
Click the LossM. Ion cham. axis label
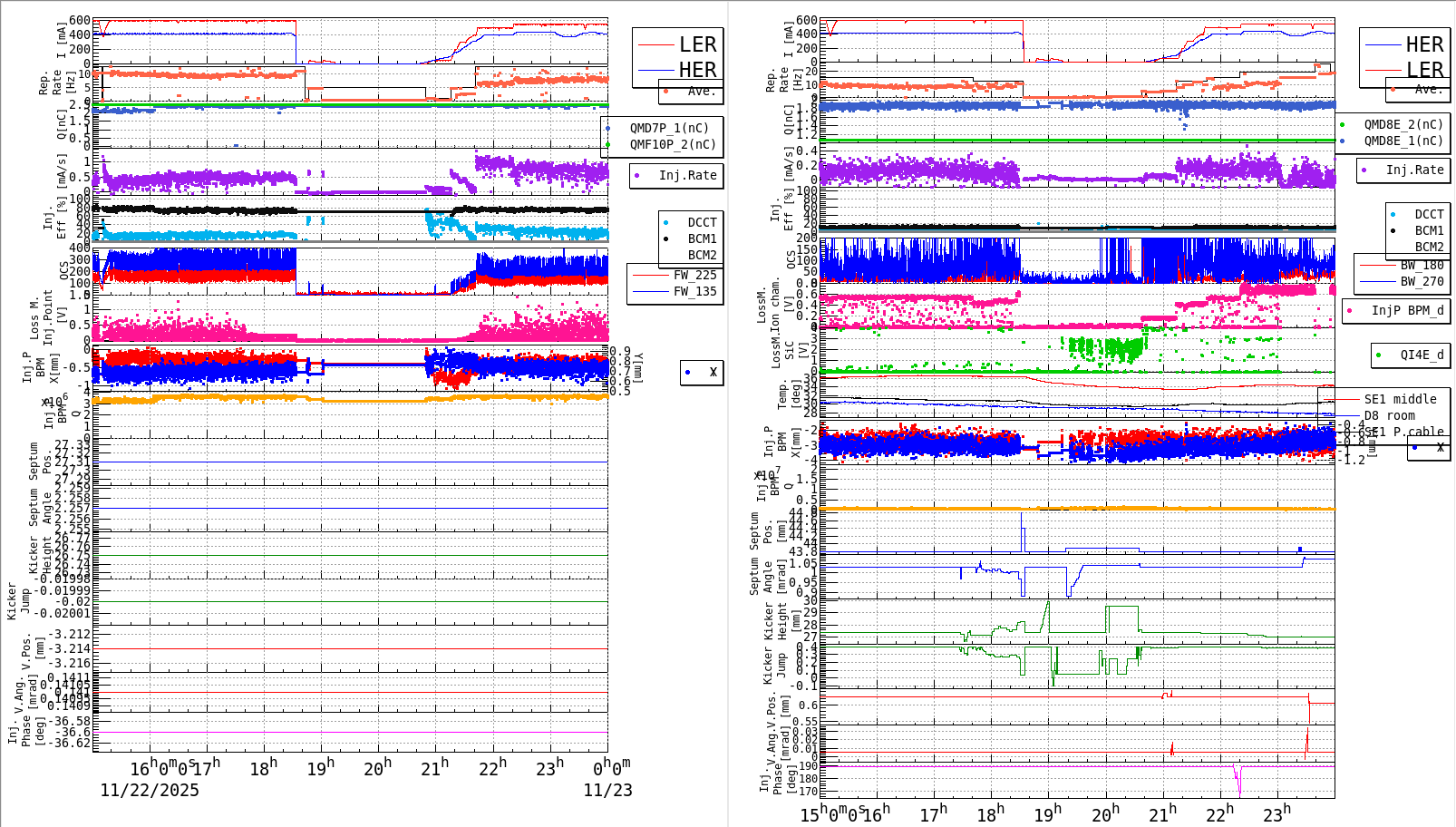pyautogui.click(x=769, y=301)
